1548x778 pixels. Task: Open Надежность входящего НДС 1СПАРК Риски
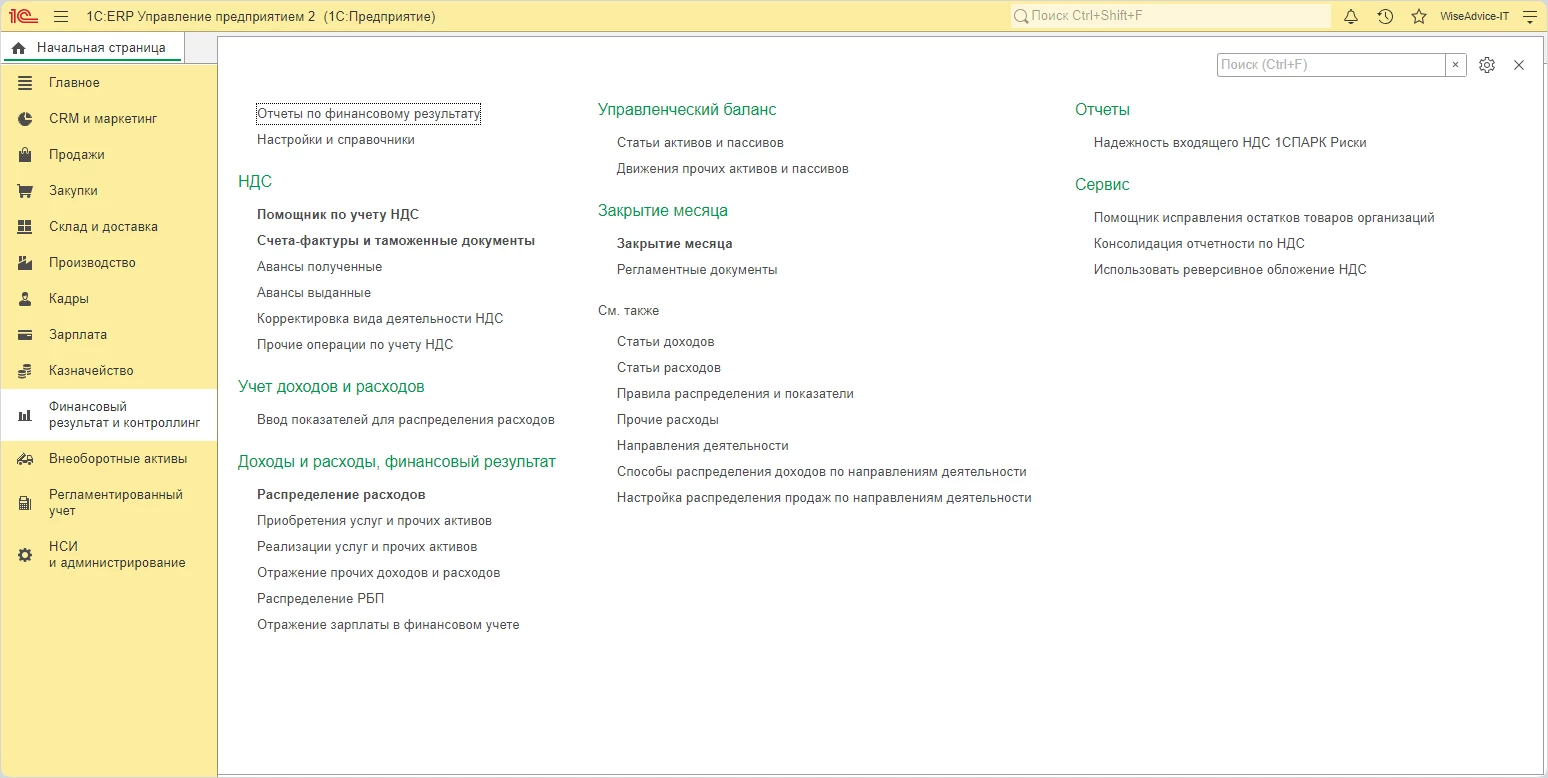1230,143
